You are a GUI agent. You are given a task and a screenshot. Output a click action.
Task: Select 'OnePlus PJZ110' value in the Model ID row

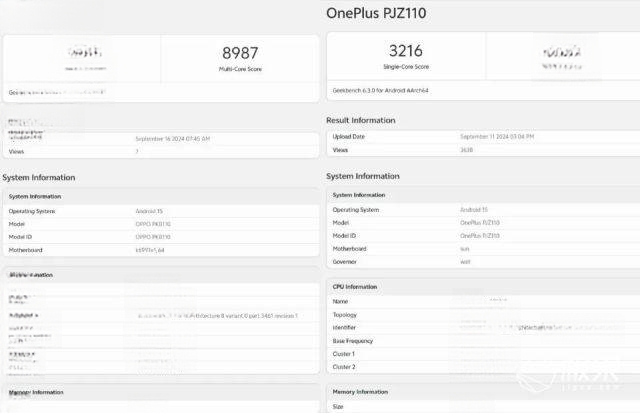[x=480, y=236]
